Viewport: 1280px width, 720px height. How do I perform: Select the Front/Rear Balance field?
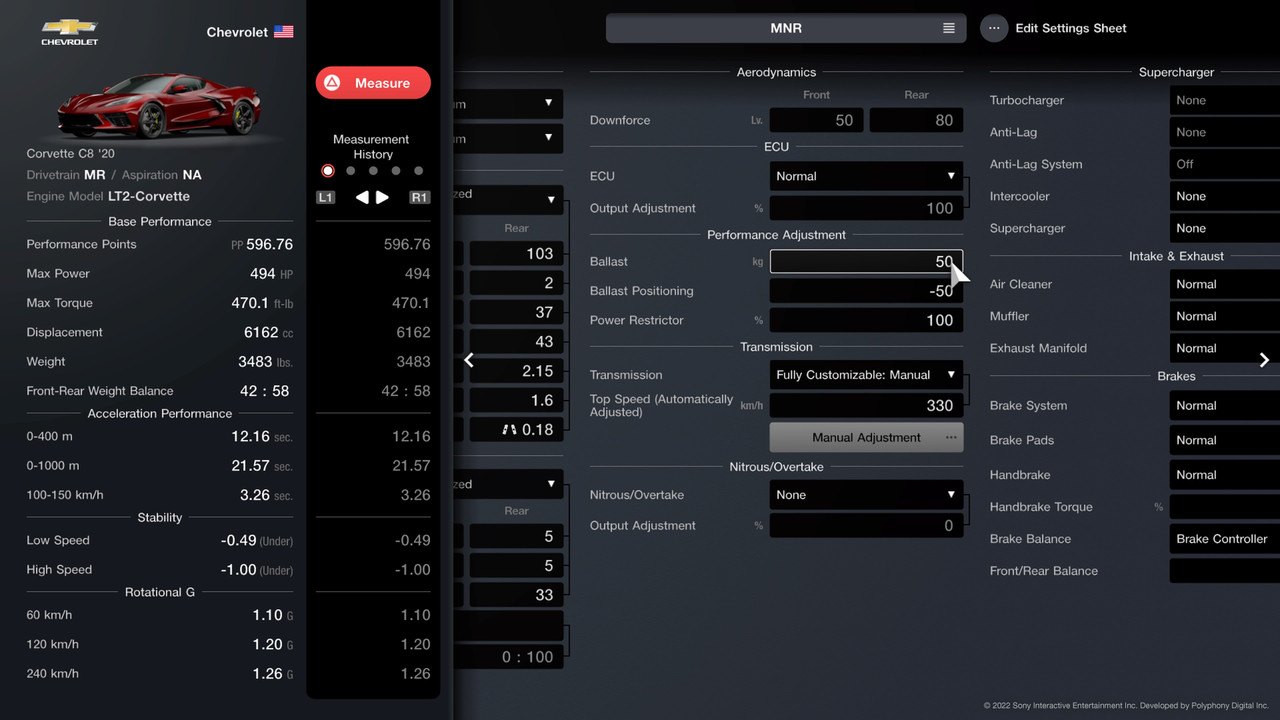(x=1225, y=571)
